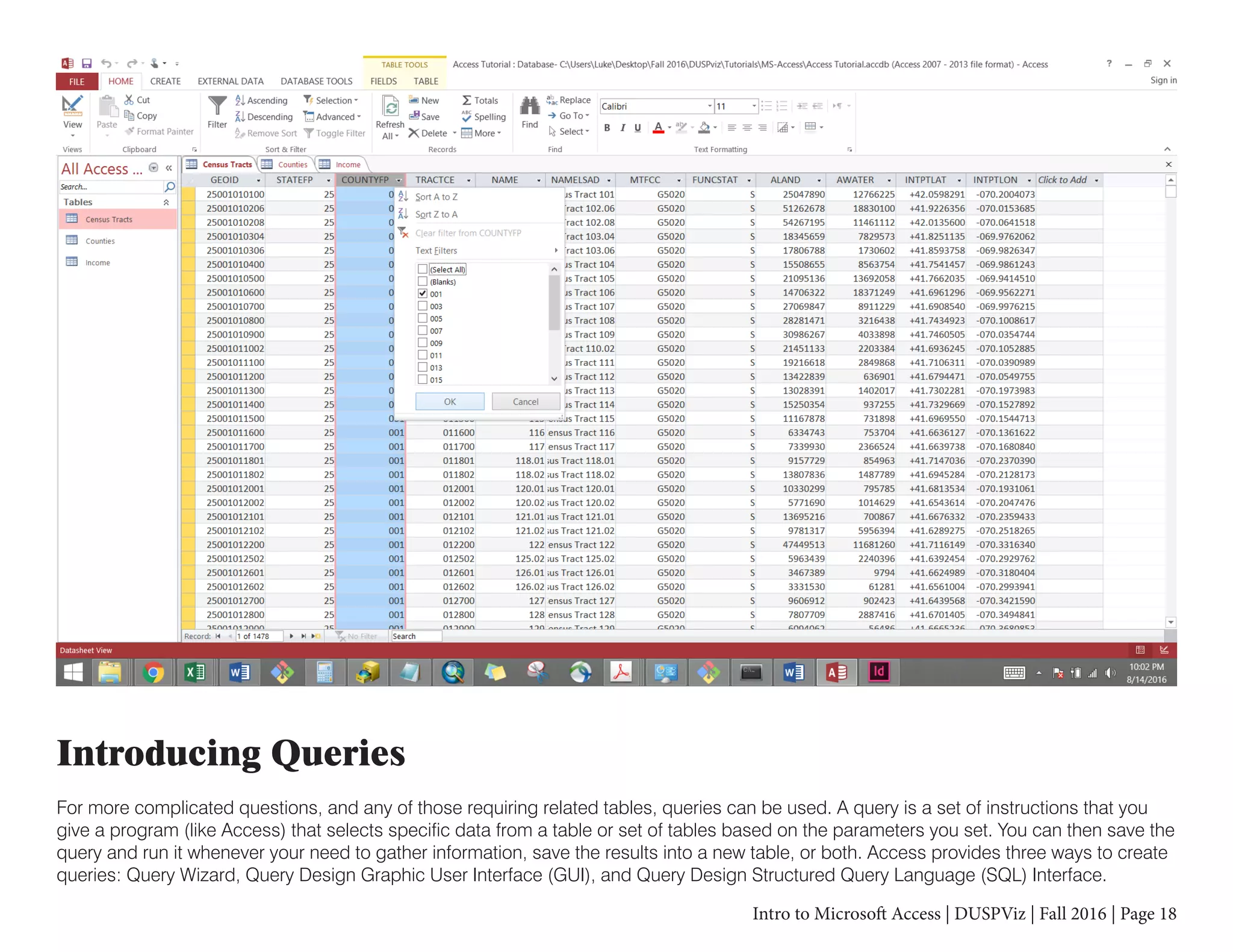Switch to the Counties table tab
The image size is (1233, 952).
pos(287,164)
